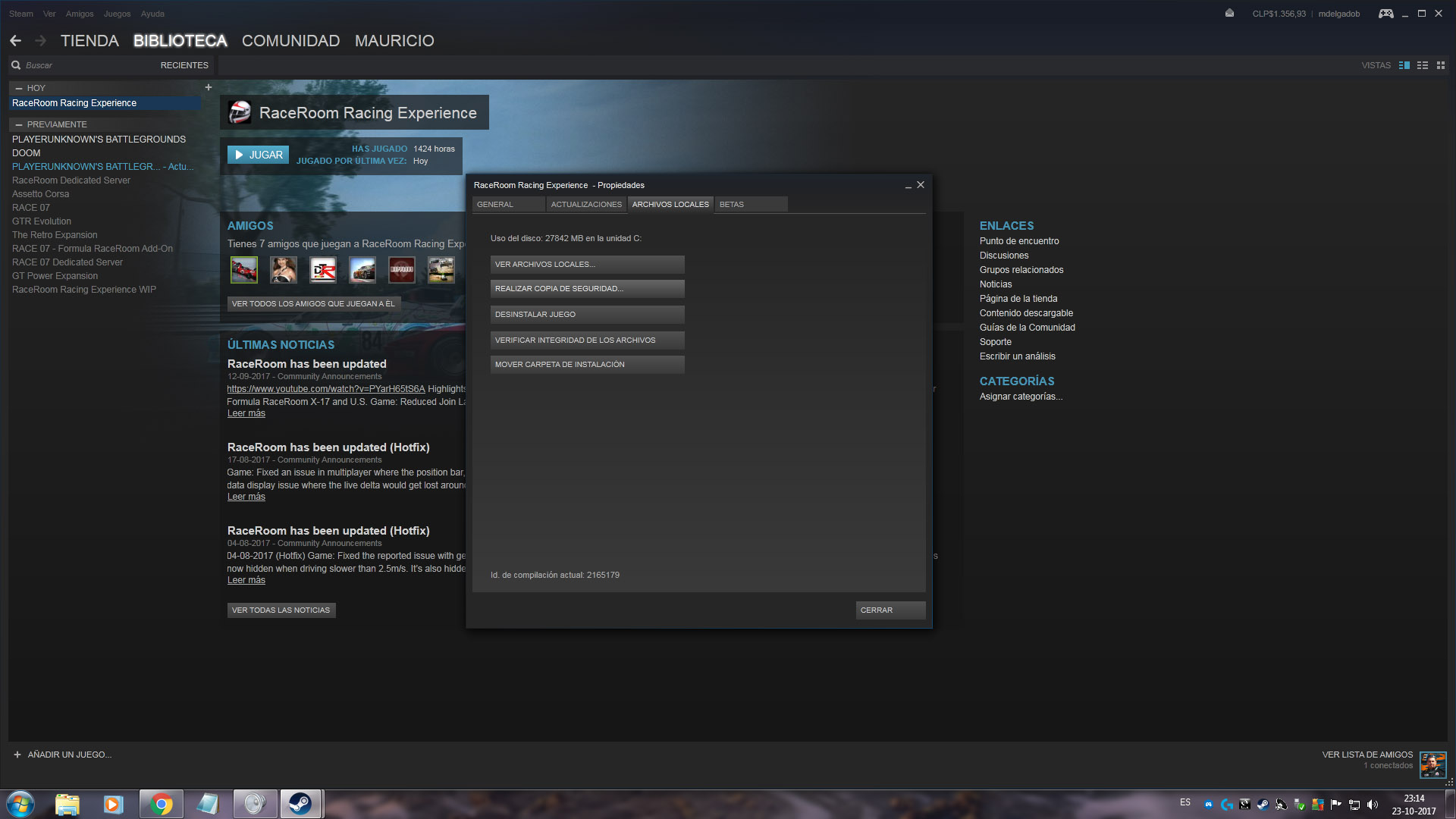This screenshot has width=1456, height=819.
Task: Open the Steam inbox envelope icon
Action: coord(1229,13)
